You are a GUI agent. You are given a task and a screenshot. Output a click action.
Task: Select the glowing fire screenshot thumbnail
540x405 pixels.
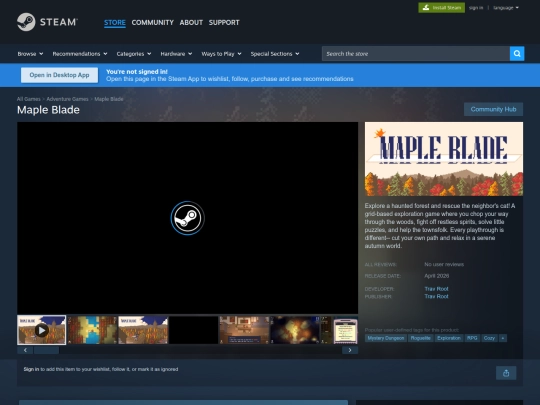(x=295, y=330)
